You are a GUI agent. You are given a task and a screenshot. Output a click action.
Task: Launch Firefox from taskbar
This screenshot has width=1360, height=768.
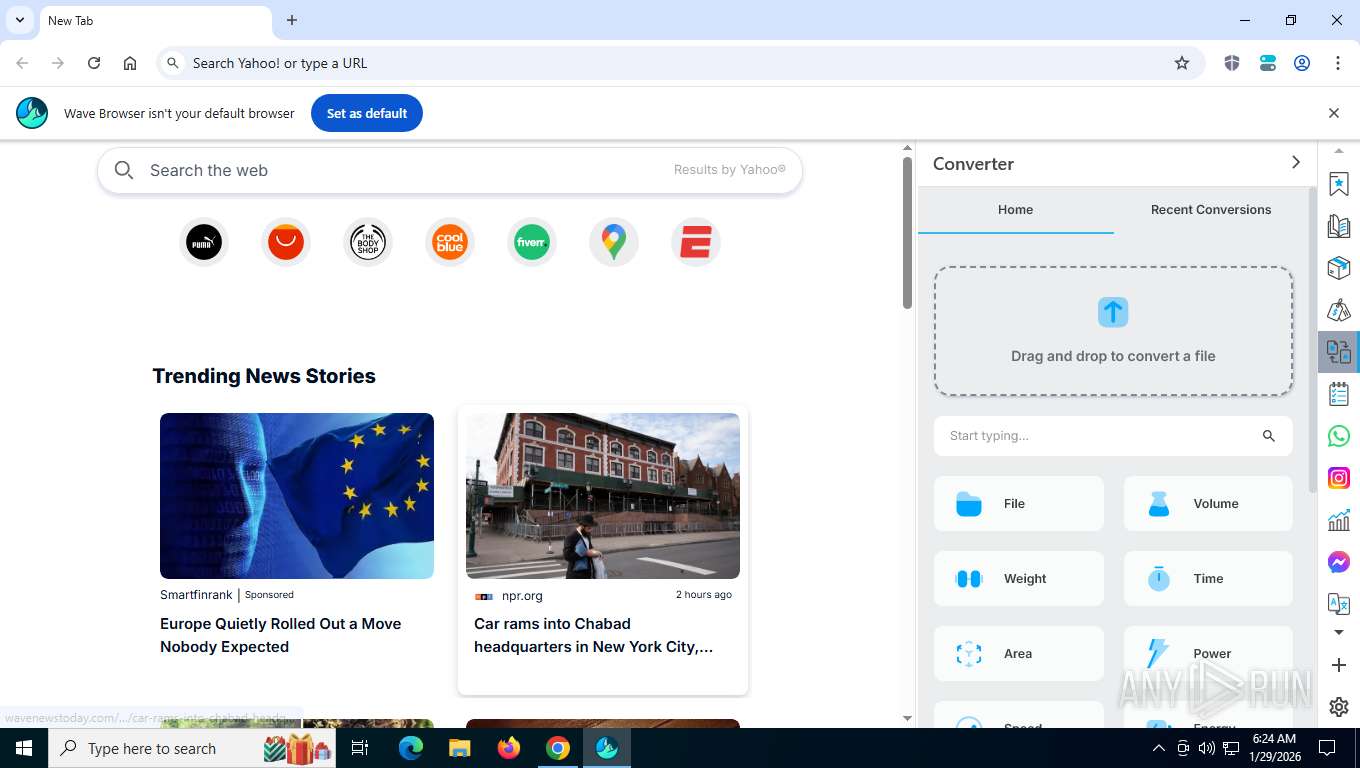pyautogui.click(x=509, y=748)
